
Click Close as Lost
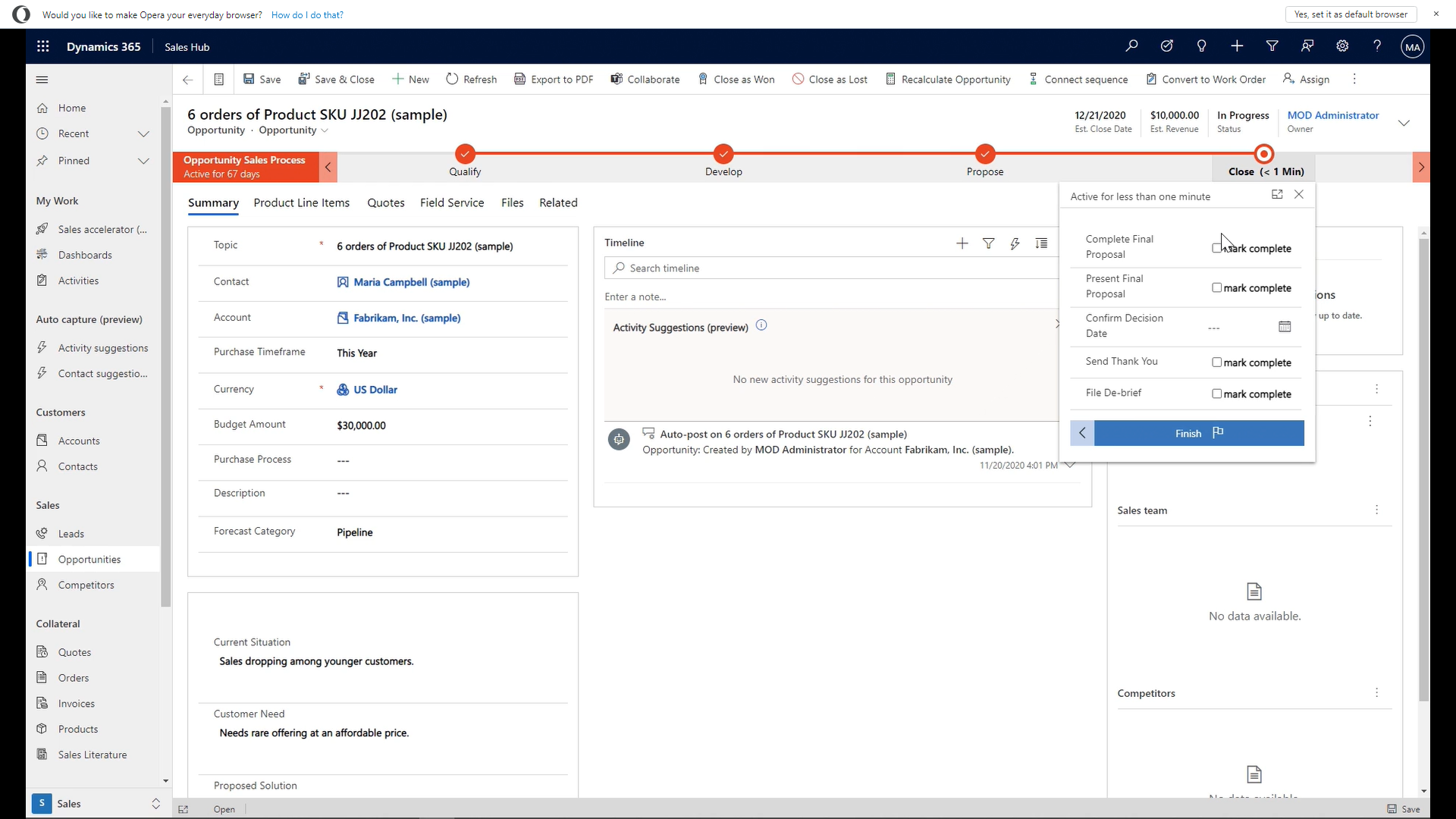830,79
